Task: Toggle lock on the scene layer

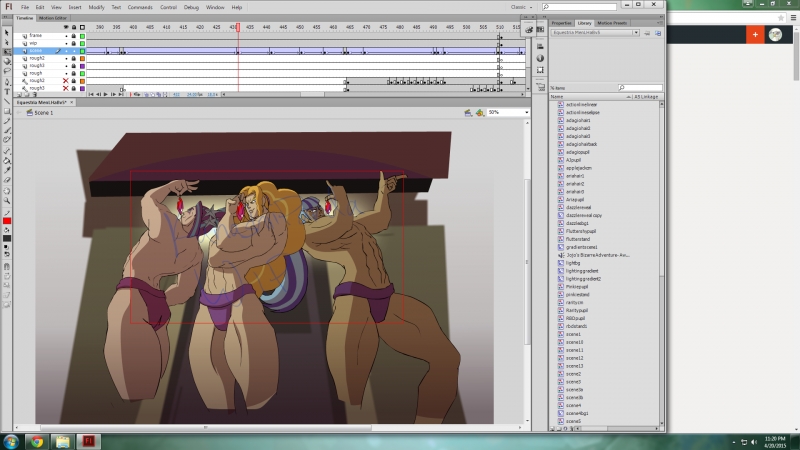Action: click(74, 50)
